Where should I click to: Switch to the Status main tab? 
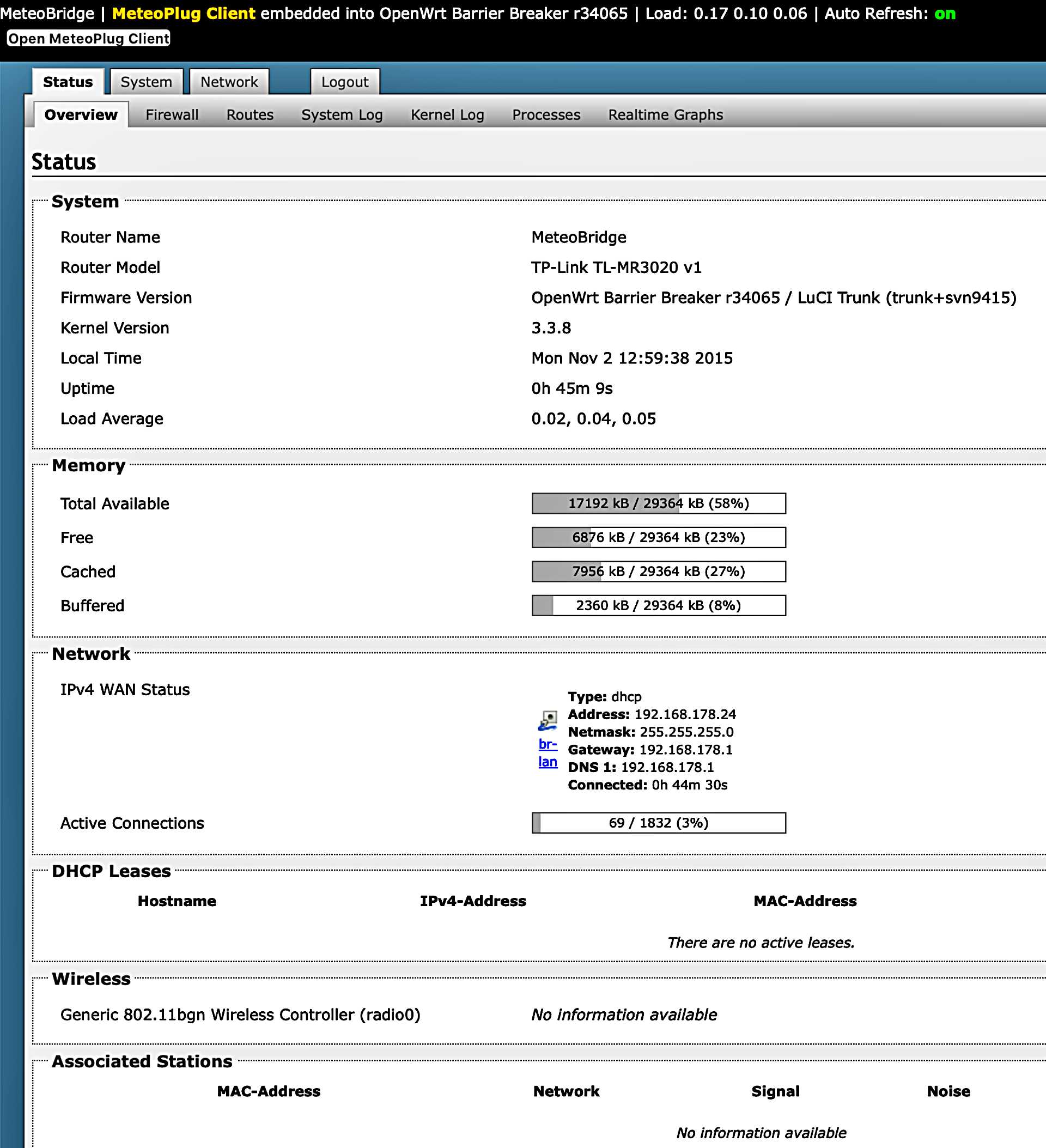point(68,82)
